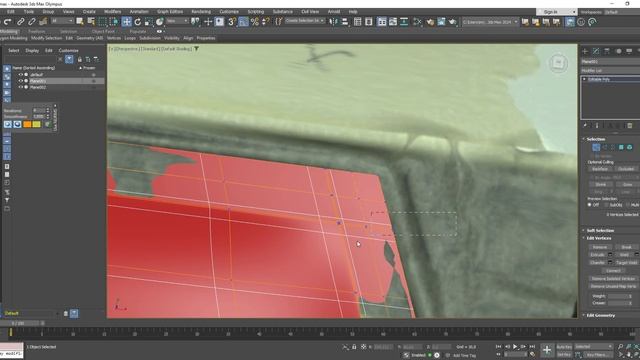Choose the Rectangular Selection Region icon
The width and height of the screenshot is (640, 360).
pyautogui.click(x=102, y=22)
